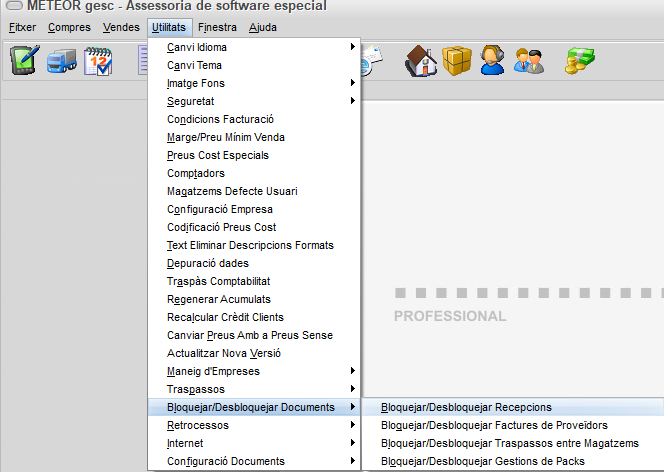The image size is (664, 472).
Task: Click the house icon in toolbar
Action: point(421,61)
